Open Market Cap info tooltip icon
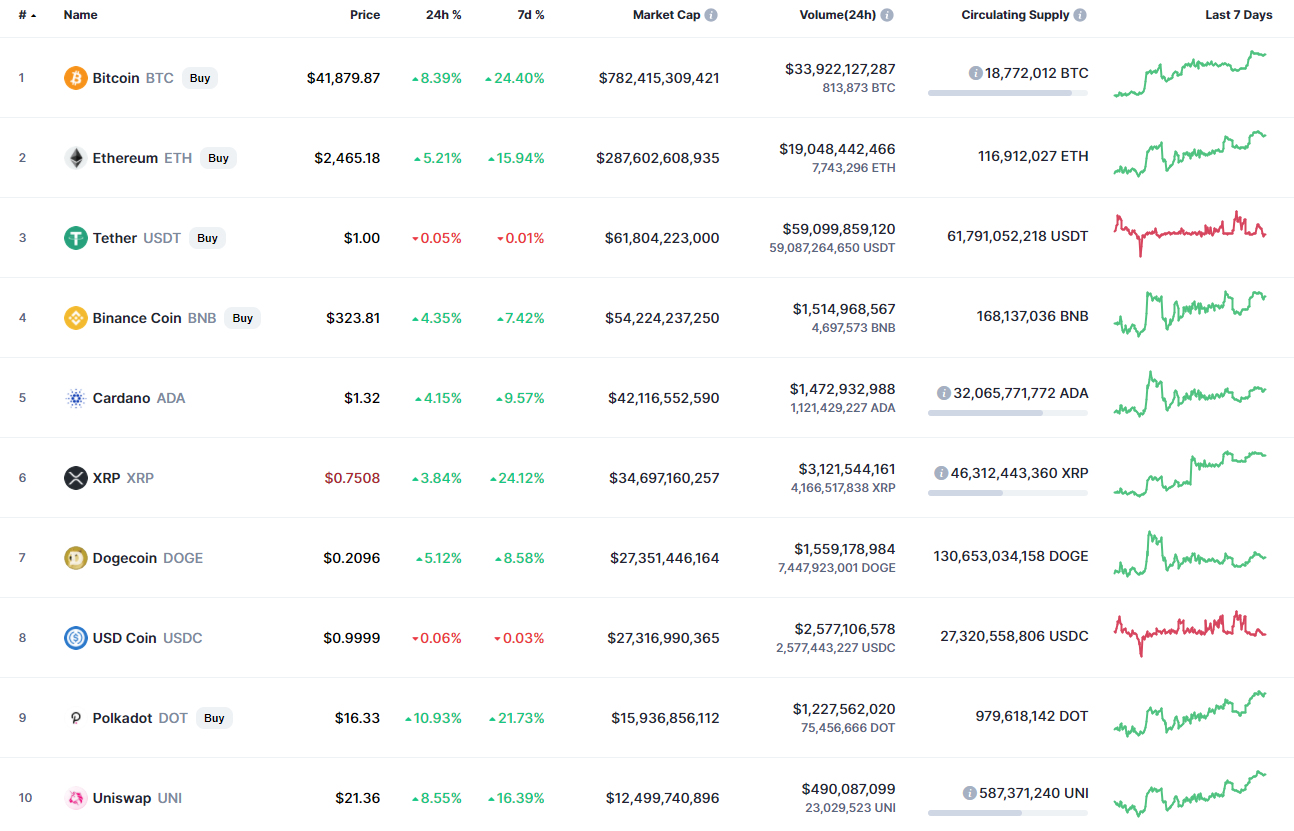 (x=711, y=15)
